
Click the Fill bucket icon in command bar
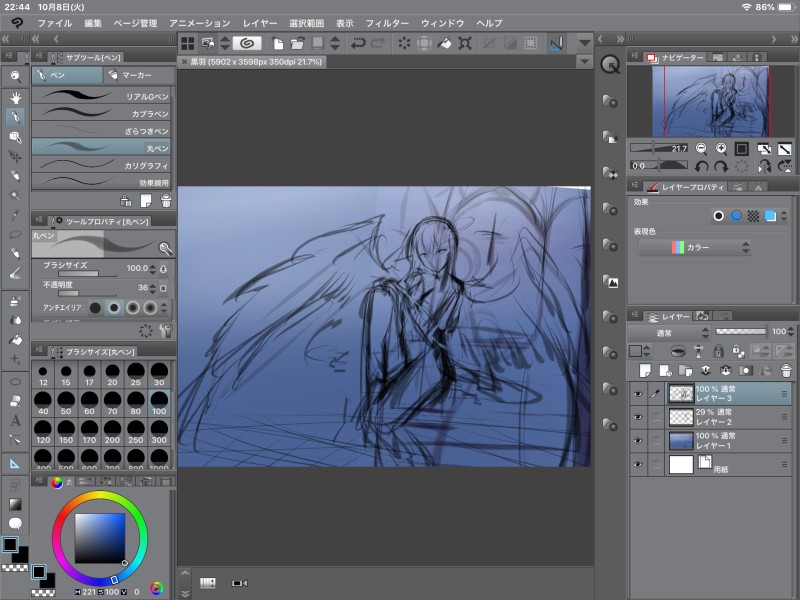[x=444, y=43]
